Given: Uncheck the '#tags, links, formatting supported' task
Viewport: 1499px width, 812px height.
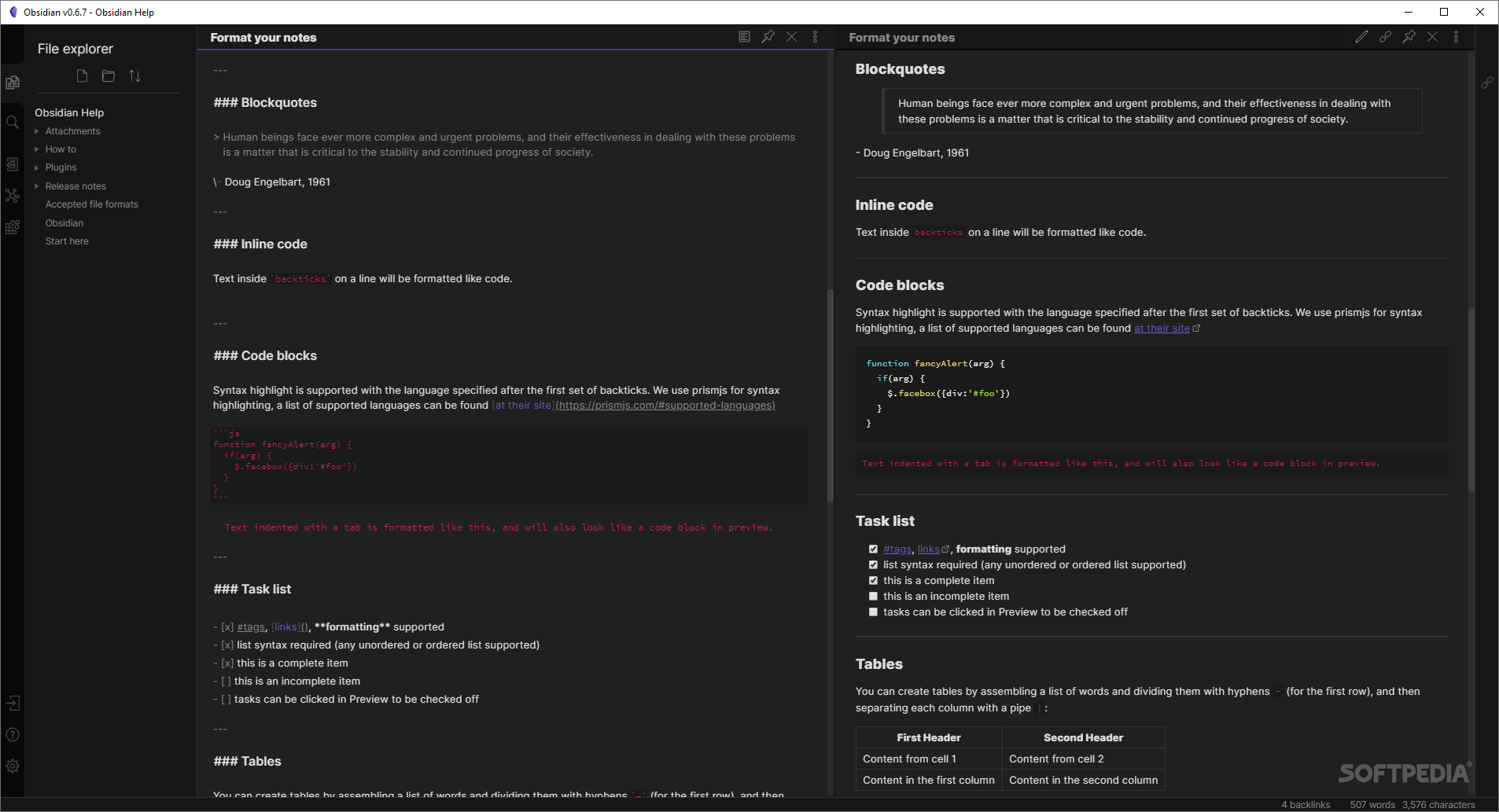Looking at the screenshot, I should click(x=873, y=549).
